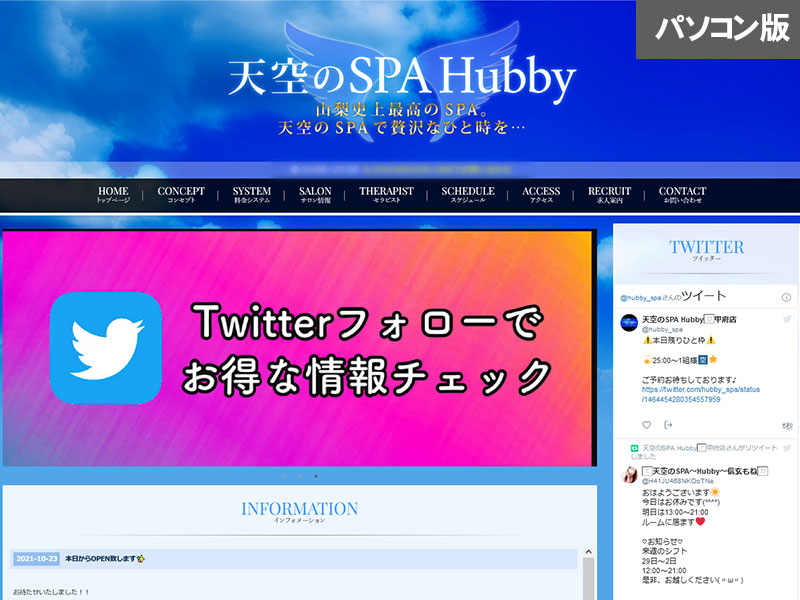
Task: Click the large Twitter bird logo on banner
Action: pos(105,347)
